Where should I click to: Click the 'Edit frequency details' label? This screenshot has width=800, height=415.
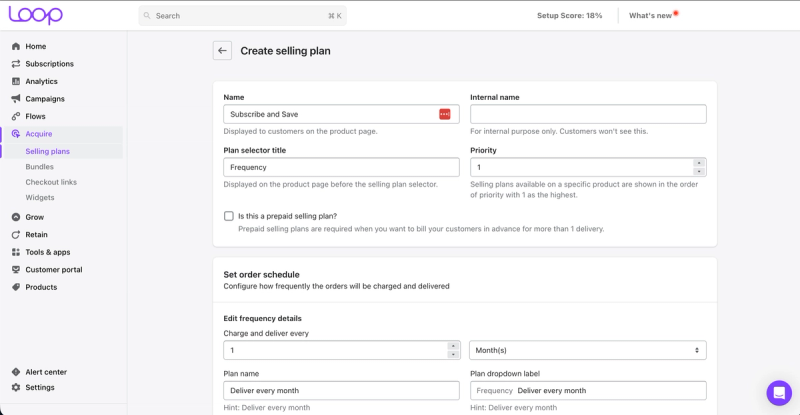click(x=262, y=319)
